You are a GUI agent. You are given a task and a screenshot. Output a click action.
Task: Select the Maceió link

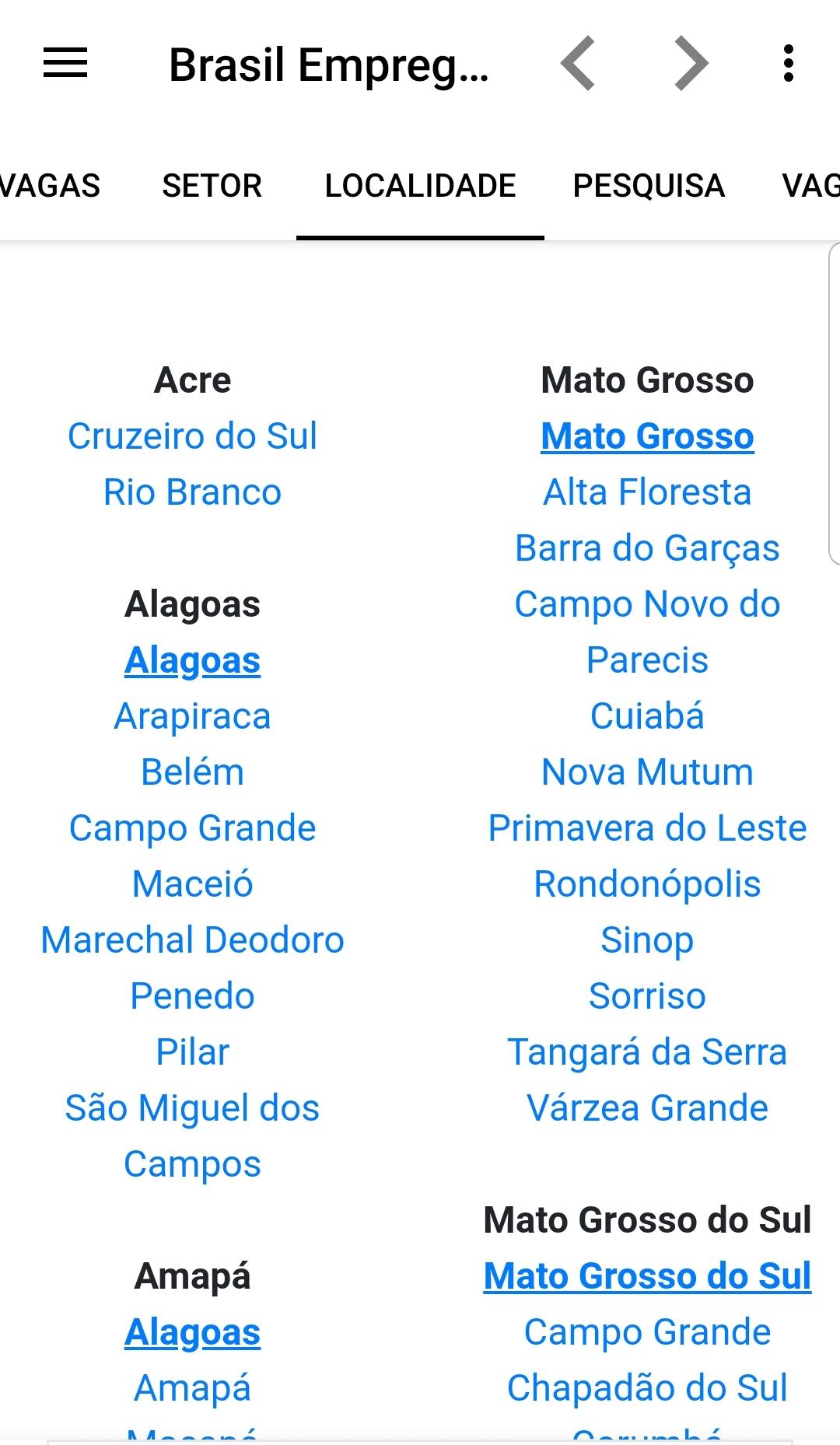(x=192, y=884)
